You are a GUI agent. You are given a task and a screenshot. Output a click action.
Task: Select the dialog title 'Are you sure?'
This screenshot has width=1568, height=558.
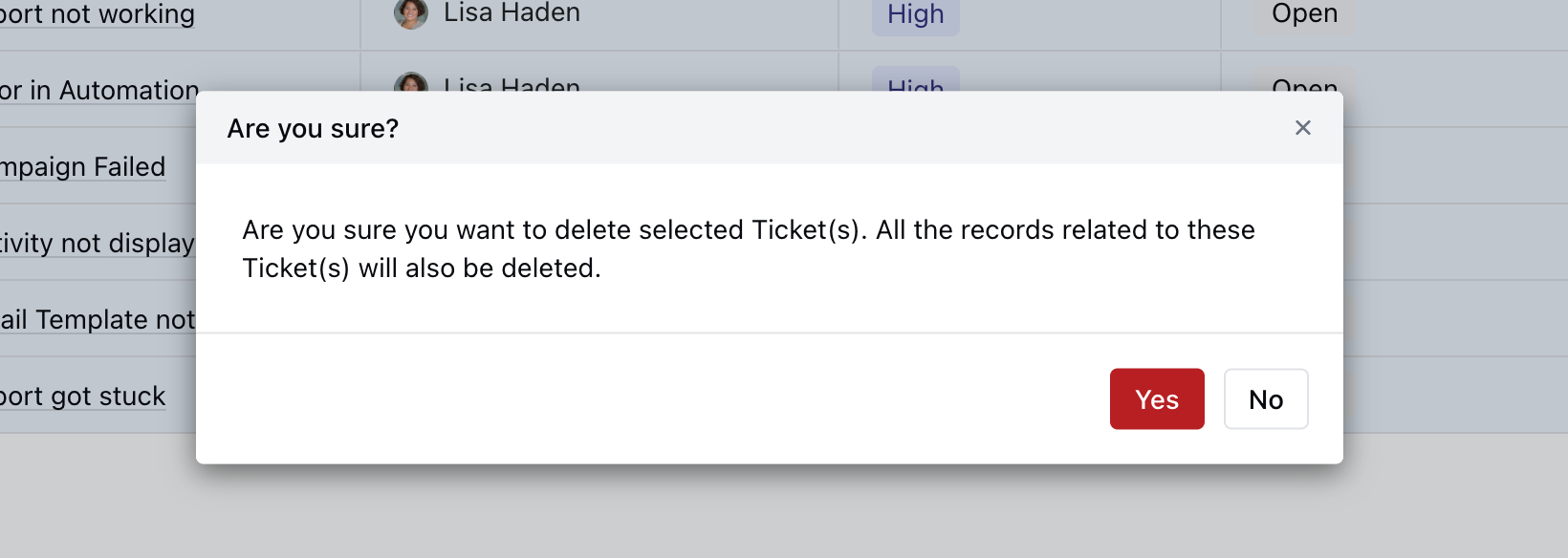tap(312, 127)
